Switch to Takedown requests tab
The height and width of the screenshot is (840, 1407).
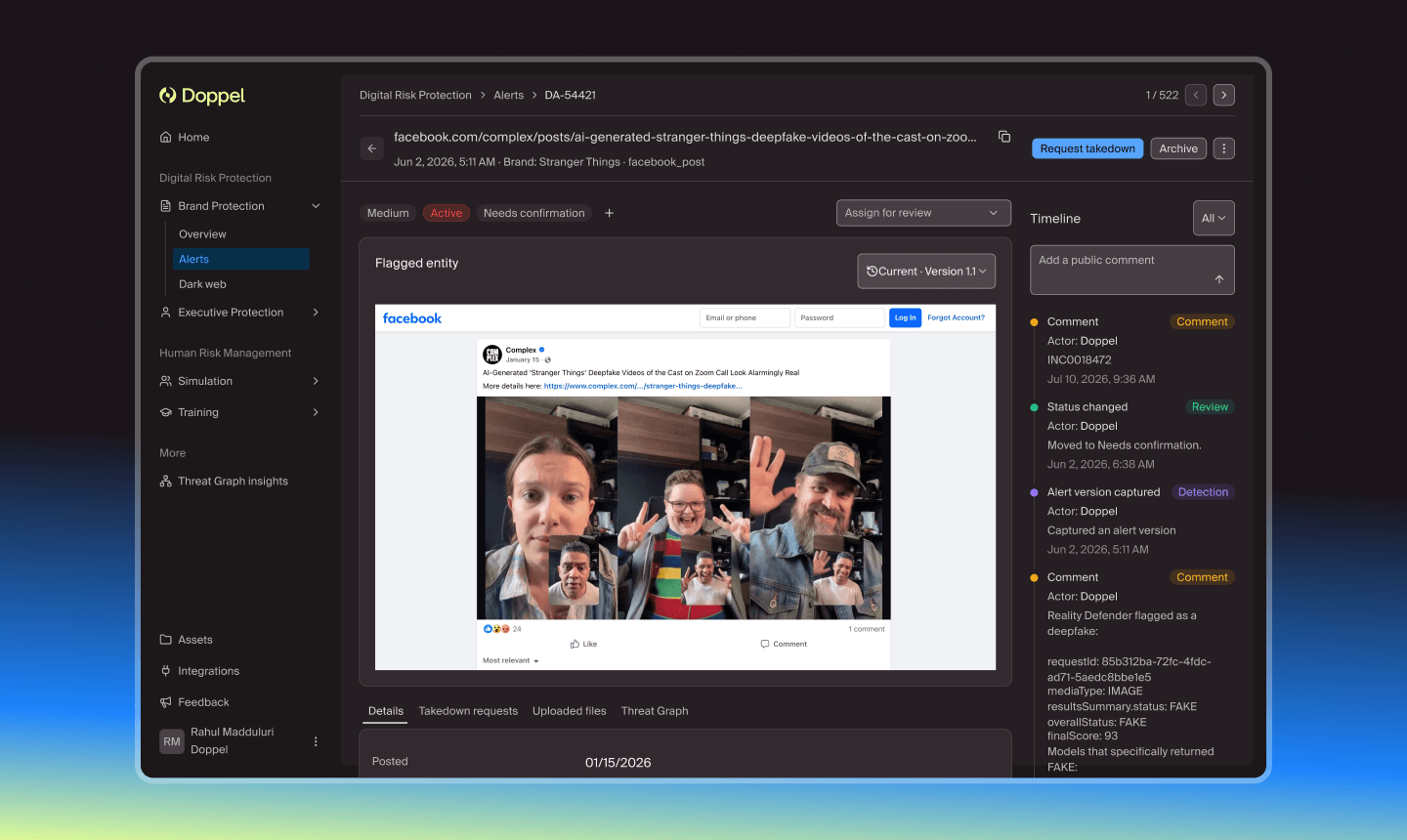click(468, 711)
